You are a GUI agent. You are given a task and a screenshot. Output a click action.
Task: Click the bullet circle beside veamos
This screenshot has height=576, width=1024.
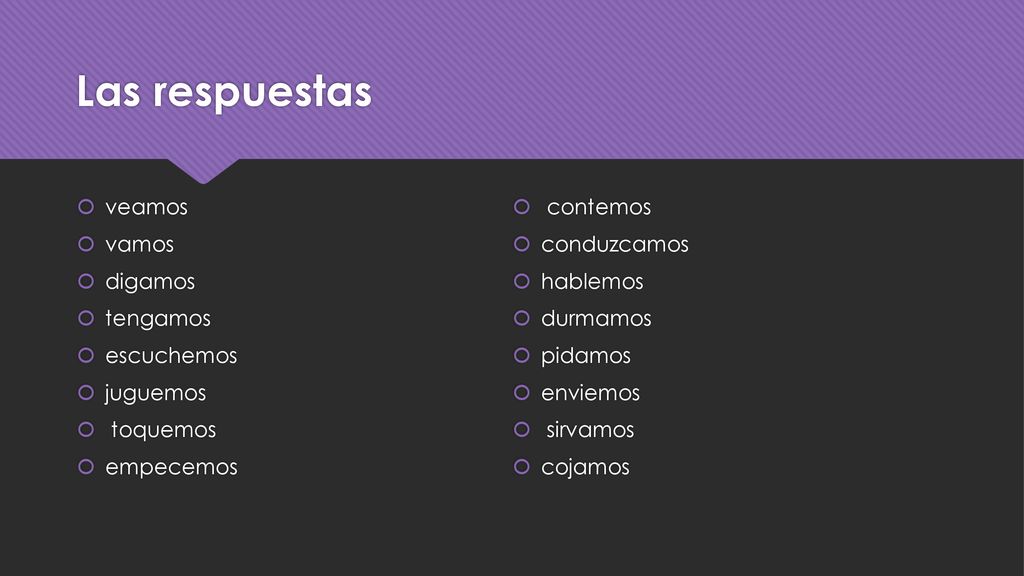[86, 207]
